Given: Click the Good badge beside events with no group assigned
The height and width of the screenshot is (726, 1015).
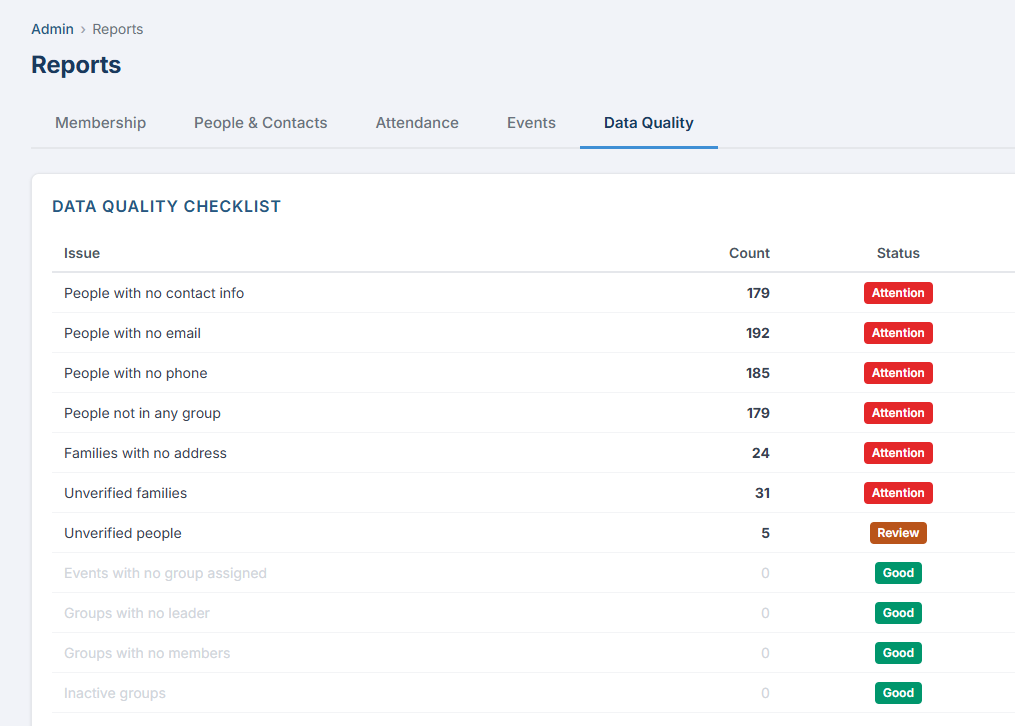Looking at the screenshot, I should [x=897, y=572].
